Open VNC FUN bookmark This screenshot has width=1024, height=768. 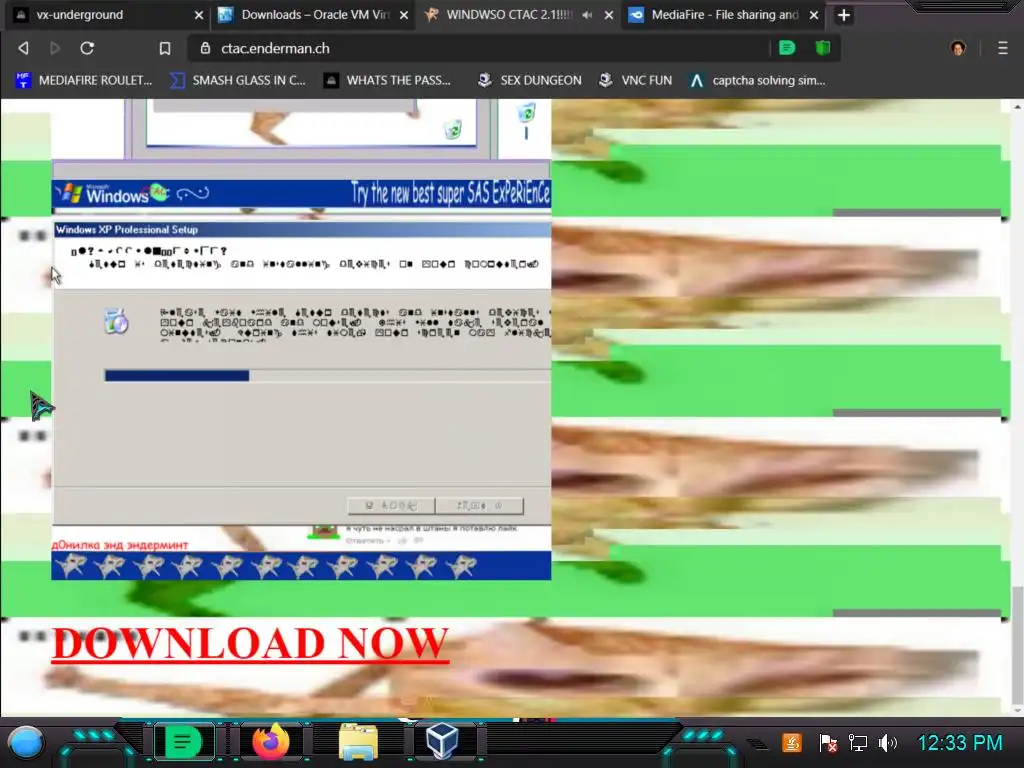click(x=635, y=80)
